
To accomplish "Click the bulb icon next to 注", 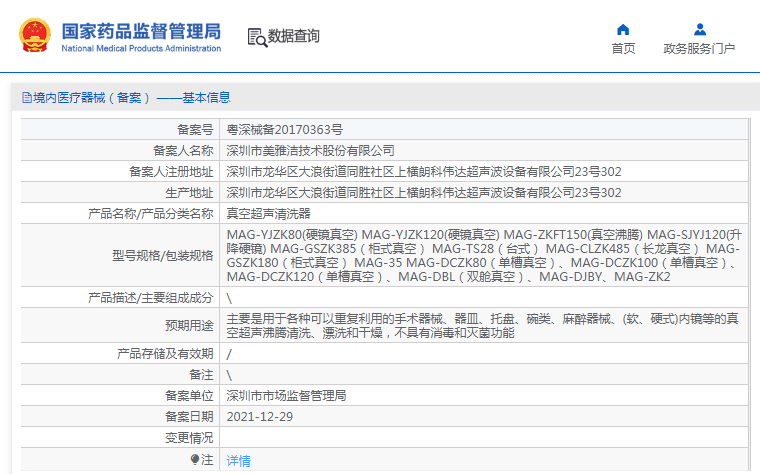I will (194, 458).
